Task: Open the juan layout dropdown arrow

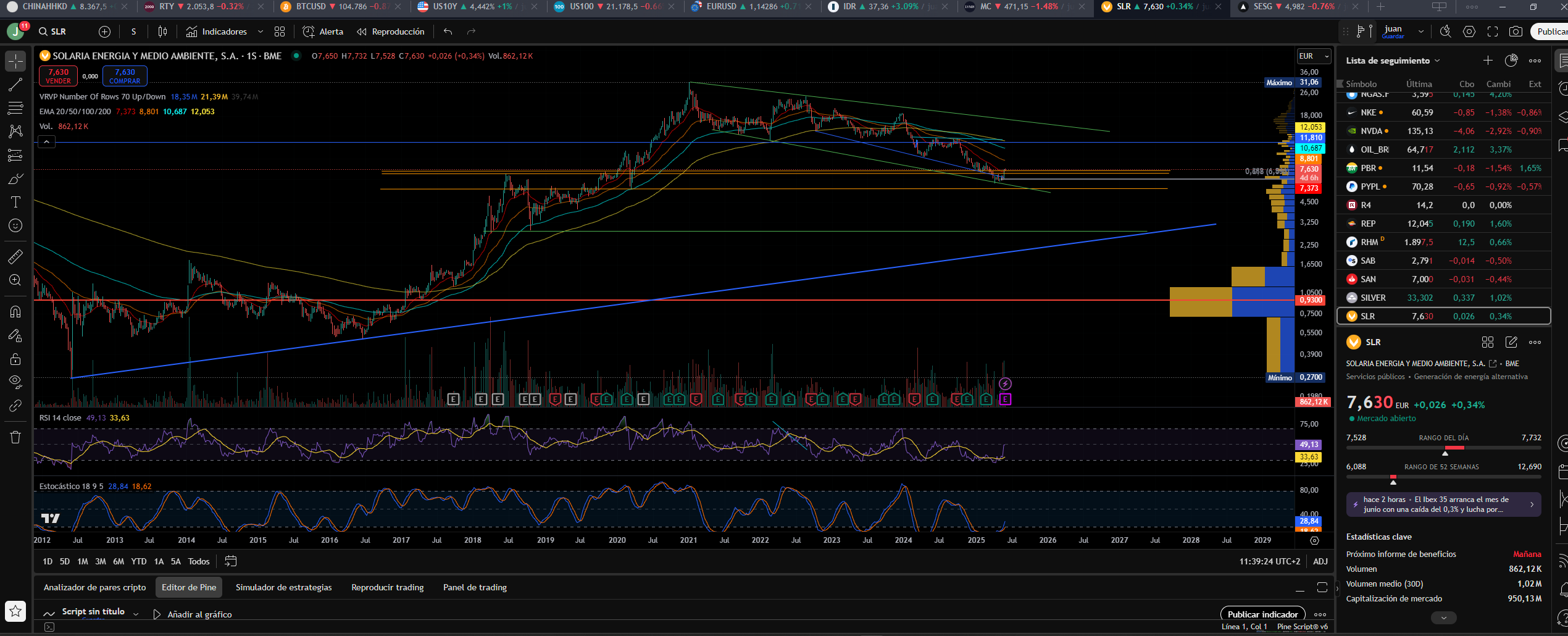Action: (x=1420, y=31)
